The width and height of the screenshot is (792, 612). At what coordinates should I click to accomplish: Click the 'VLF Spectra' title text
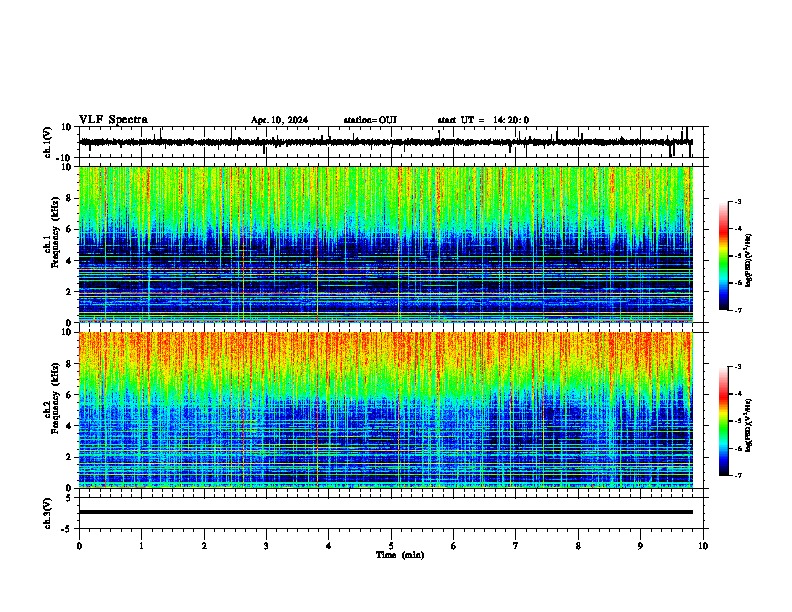pos(113,120)
